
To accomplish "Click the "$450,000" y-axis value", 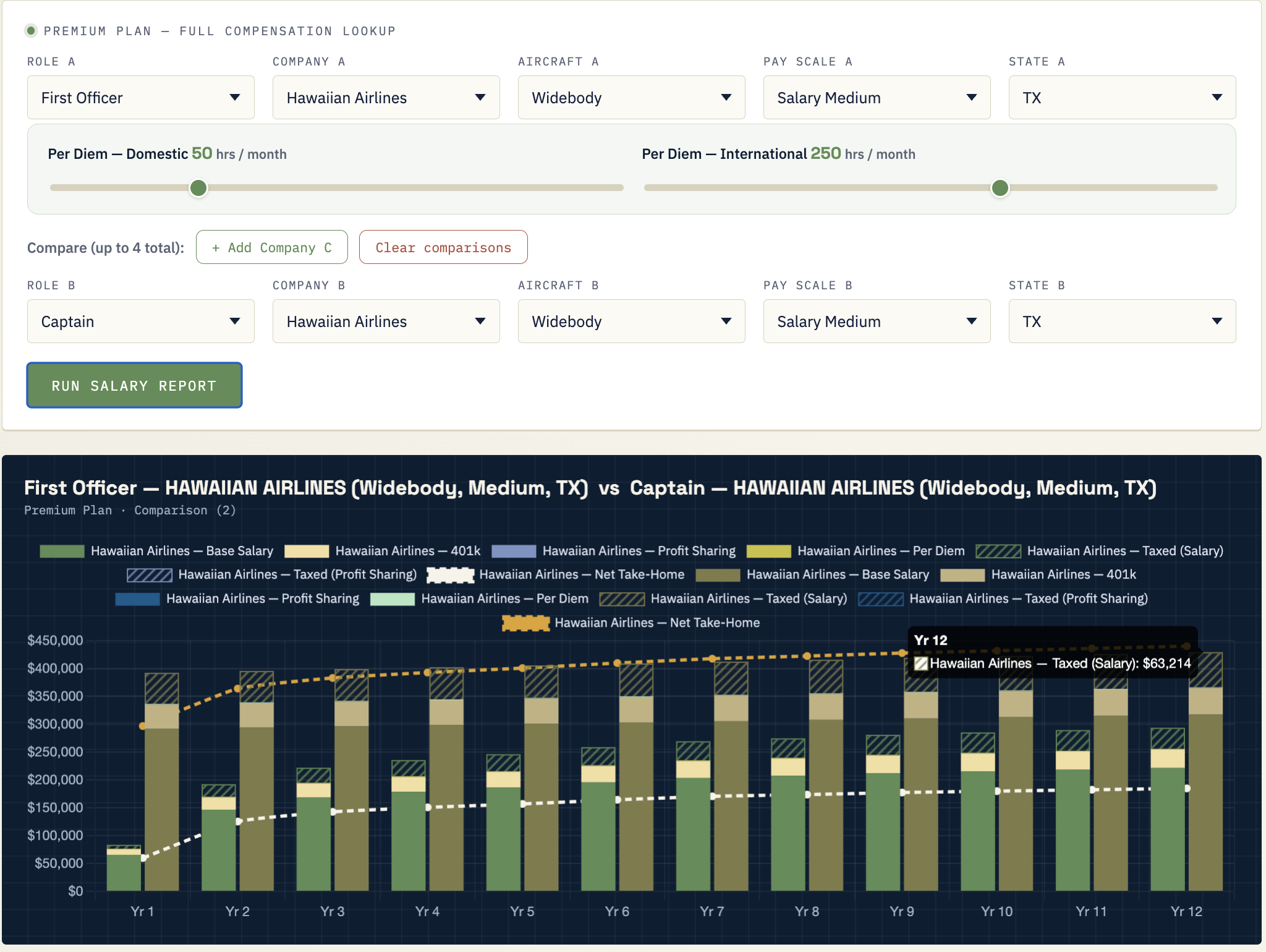I will click(55, 640).
